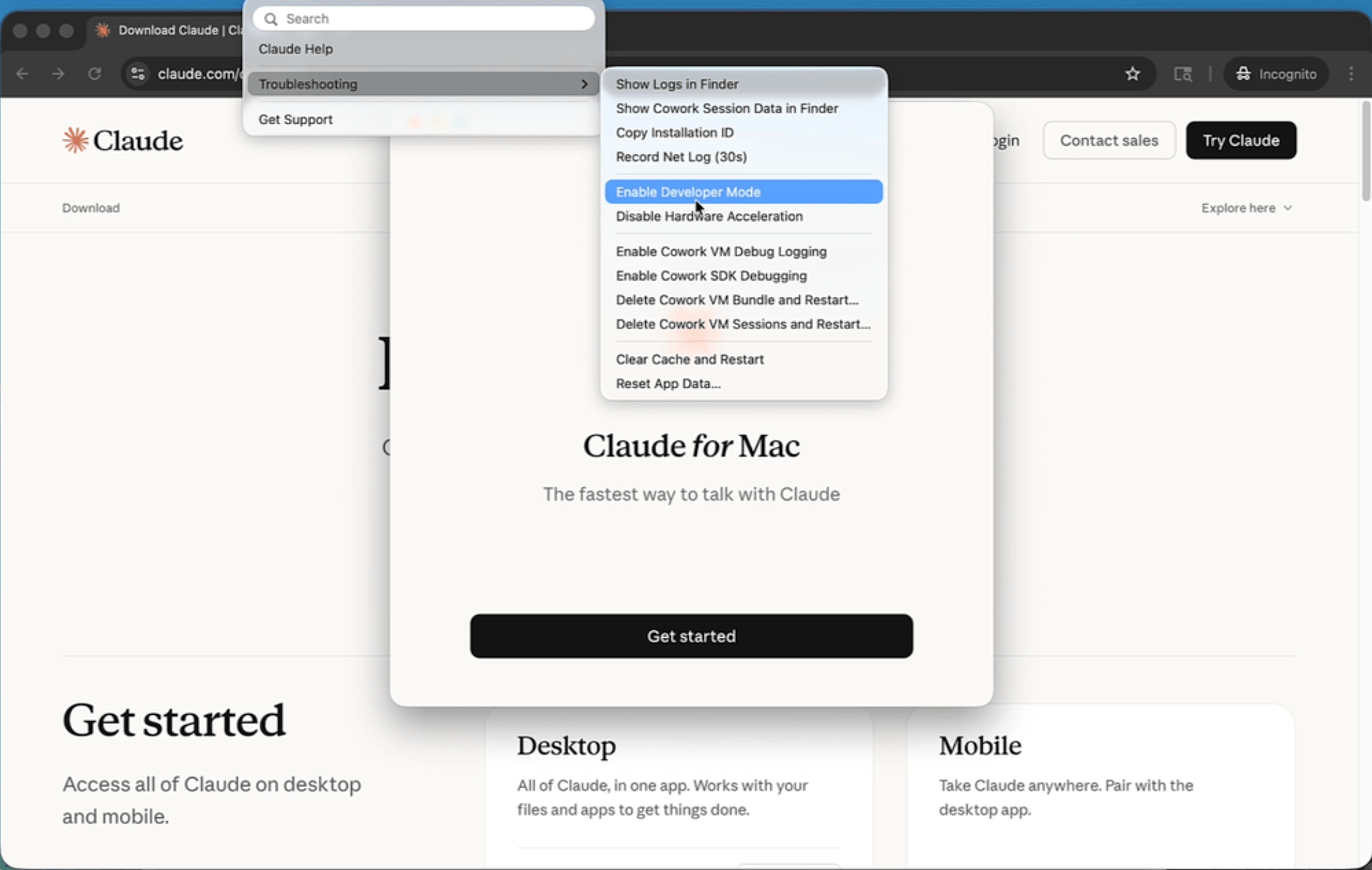Click the Download breadcrumb link
Image resolution: width=1372 pixels, height=870 pixels.
tap(91, 208)
